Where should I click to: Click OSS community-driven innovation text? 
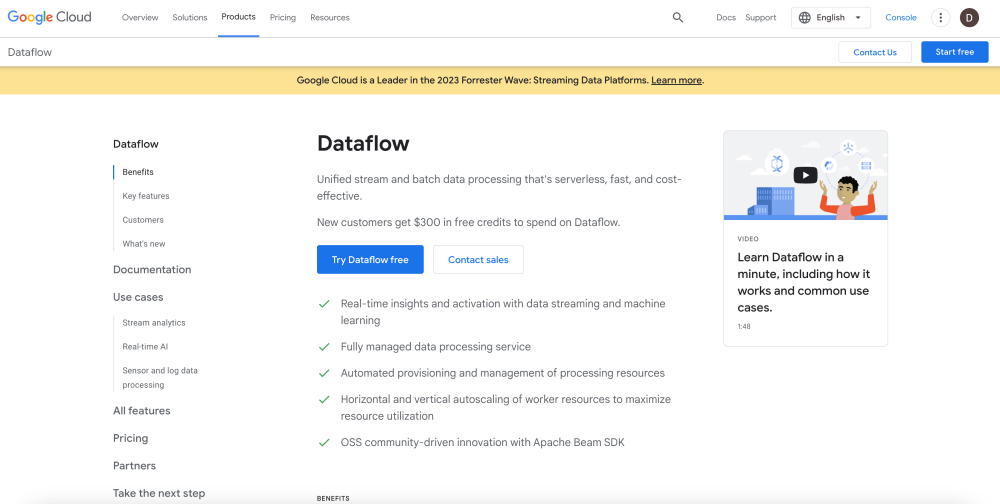[x=483, y=442]
